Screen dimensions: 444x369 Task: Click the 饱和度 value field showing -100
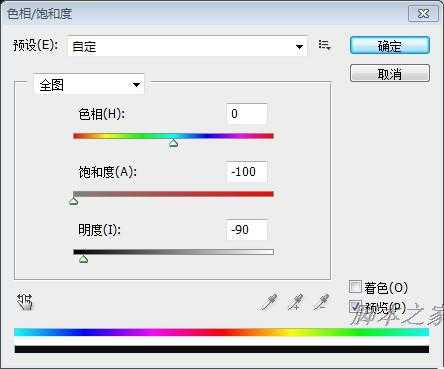click(x=247, y=172)
